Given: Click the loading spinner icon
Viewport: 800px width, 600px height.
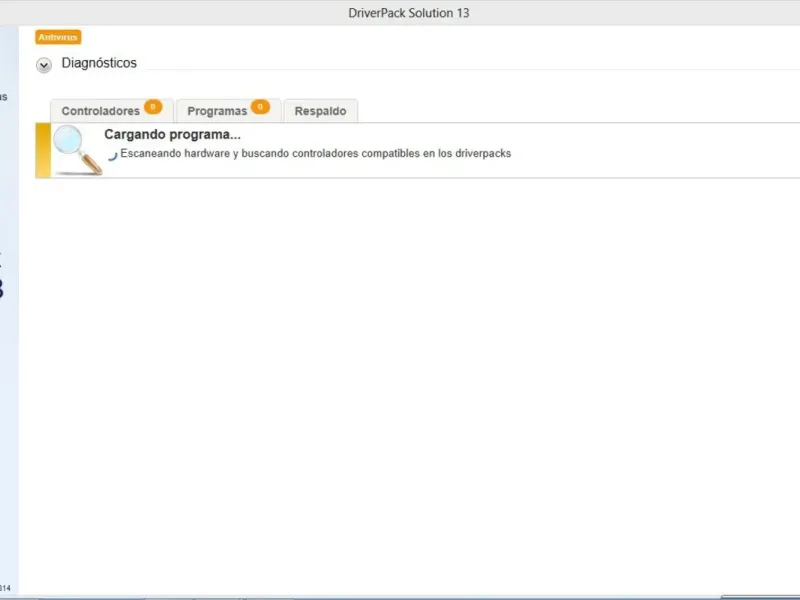Looking at the screenshot, I should click(x=112, y=155).
